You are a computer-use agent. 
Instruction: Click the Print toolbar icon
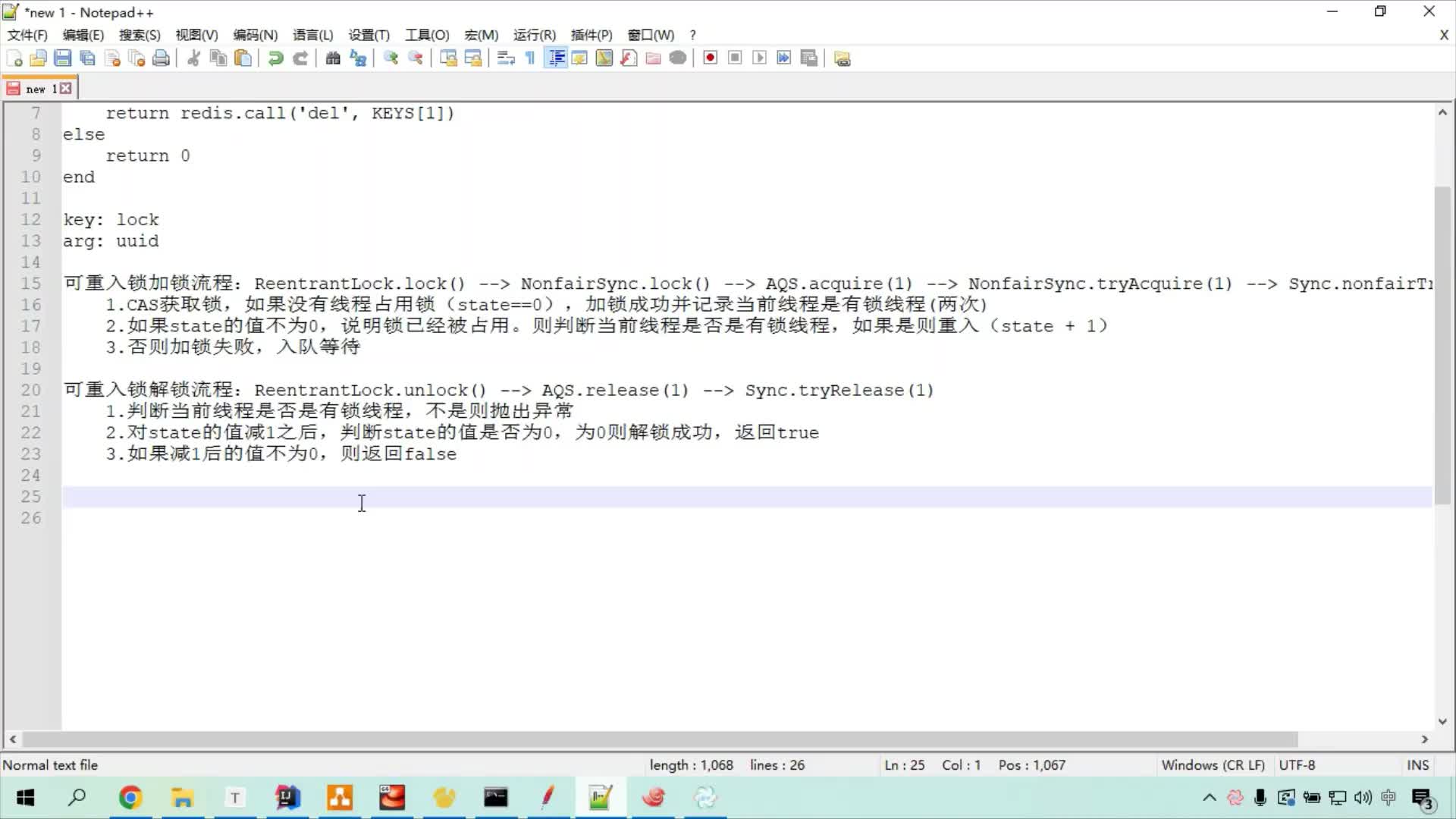pyautogui.click(x=161, y=58)
